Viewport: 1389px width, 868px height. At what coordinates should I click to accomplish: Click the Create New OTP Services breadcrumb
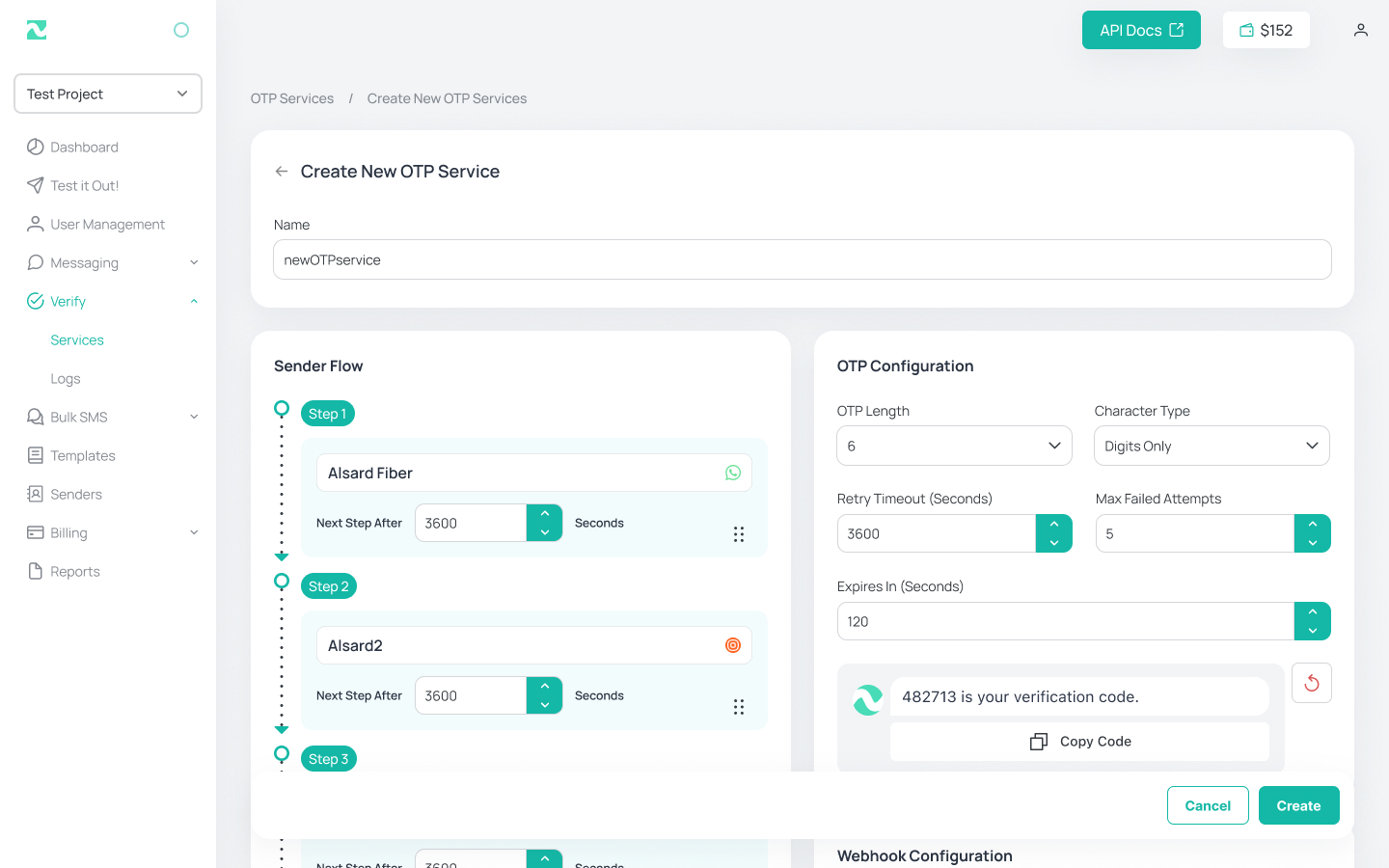point(447,98)
